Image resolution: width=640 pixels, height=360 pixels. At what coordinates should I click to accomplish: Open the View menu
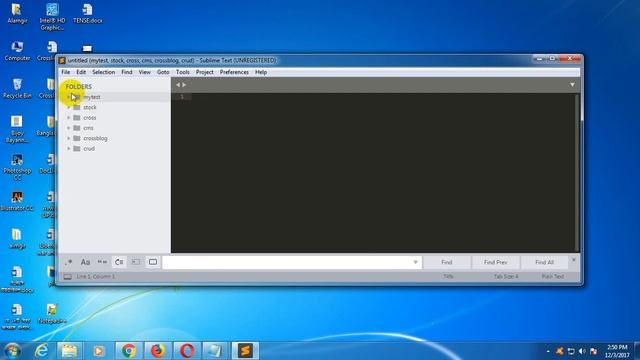coord(144,72)
